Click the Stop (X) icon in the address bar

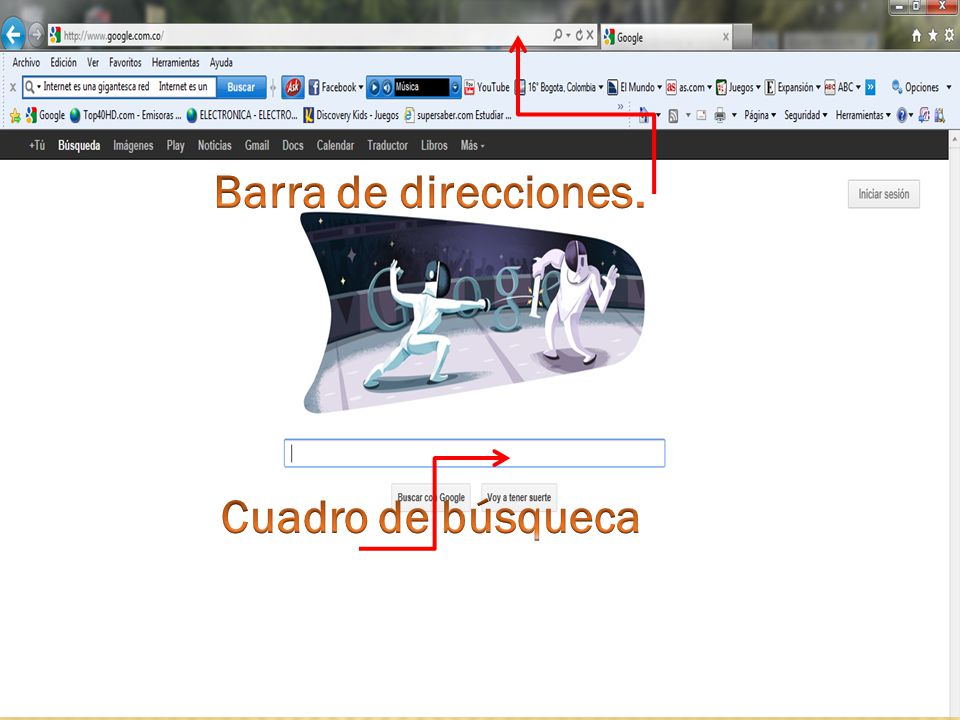click(x=590, y=35)
